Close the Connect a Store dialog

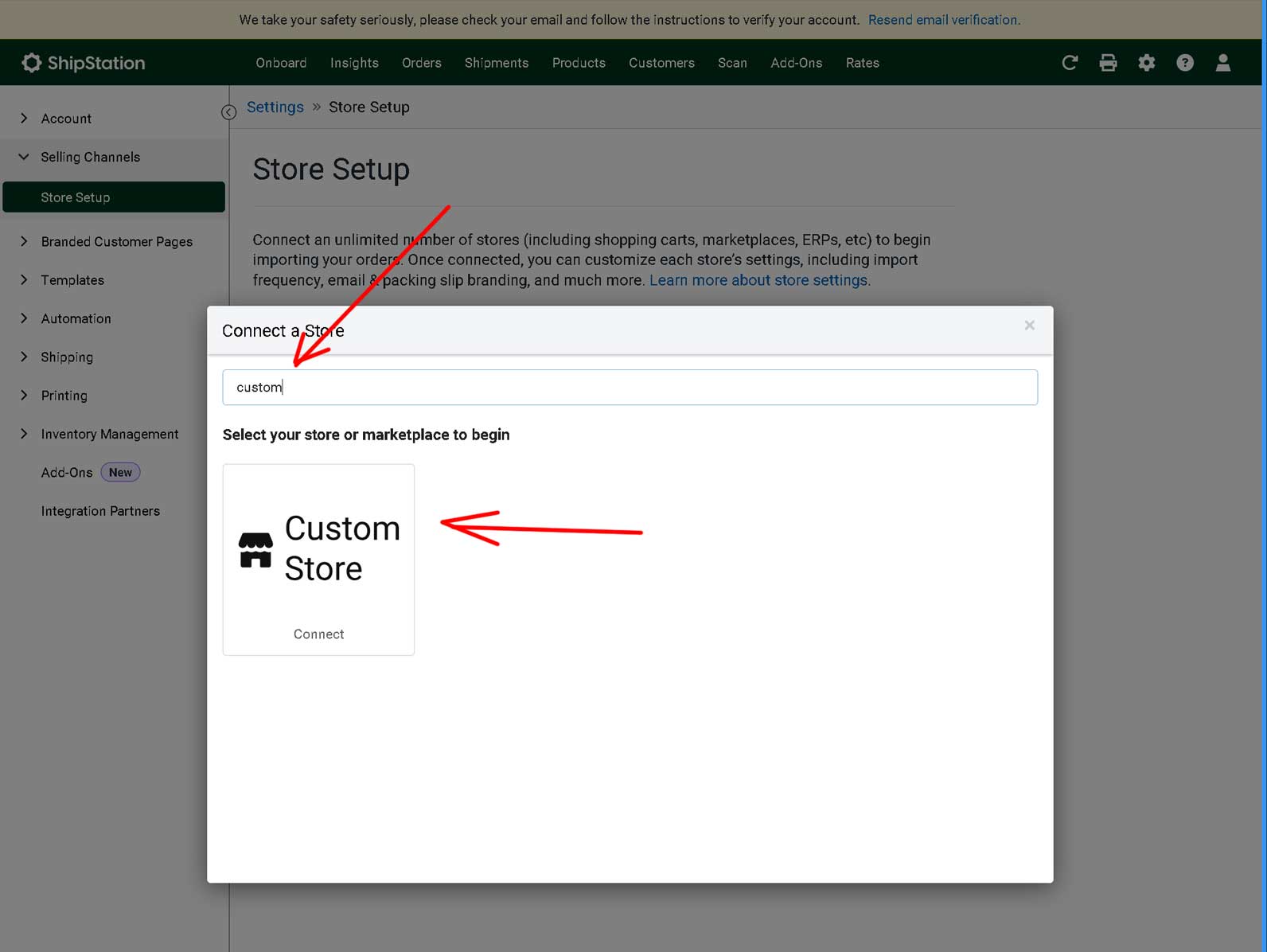point(1029,326)
